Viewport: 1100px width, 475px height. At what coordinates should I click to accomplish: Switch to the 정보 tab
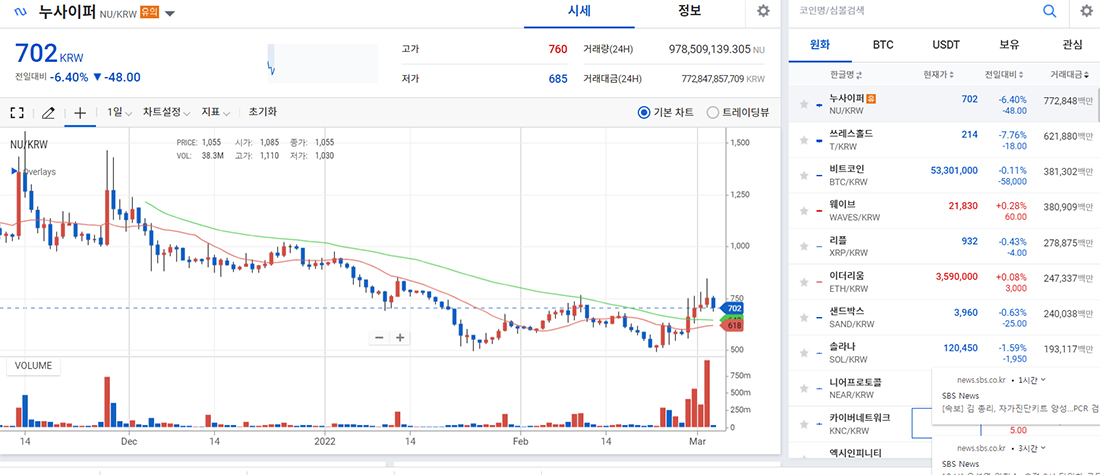tap(689, 12)
